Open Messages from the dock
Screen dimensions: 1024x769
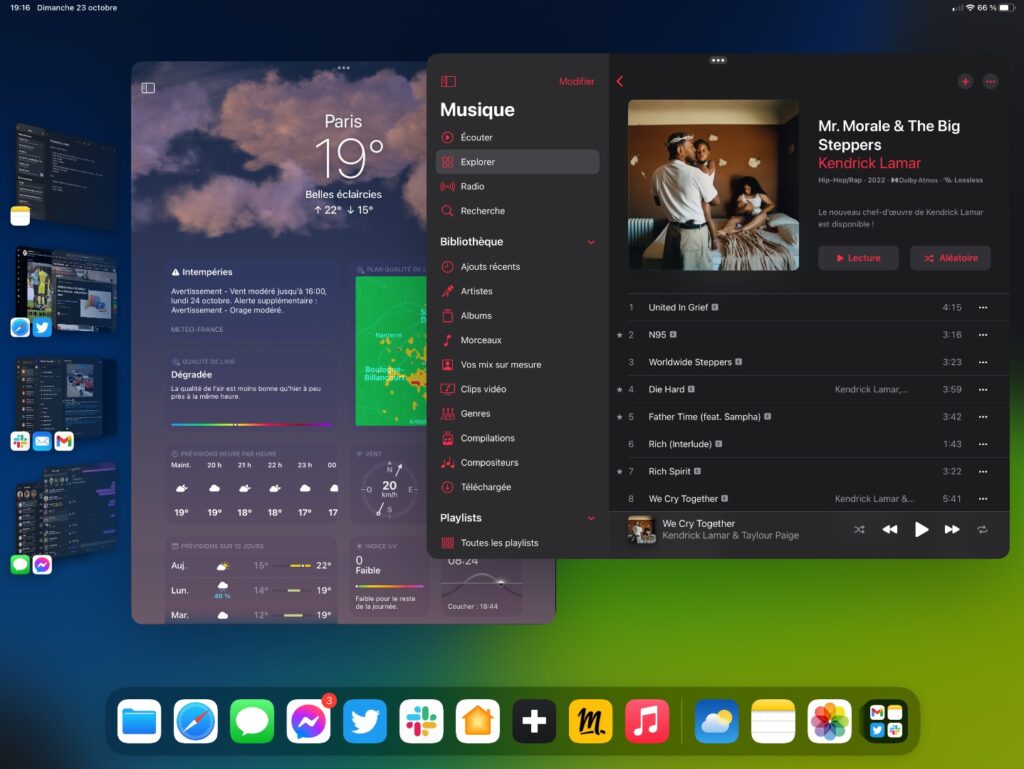pyautogui.click(x=252, y=721)
